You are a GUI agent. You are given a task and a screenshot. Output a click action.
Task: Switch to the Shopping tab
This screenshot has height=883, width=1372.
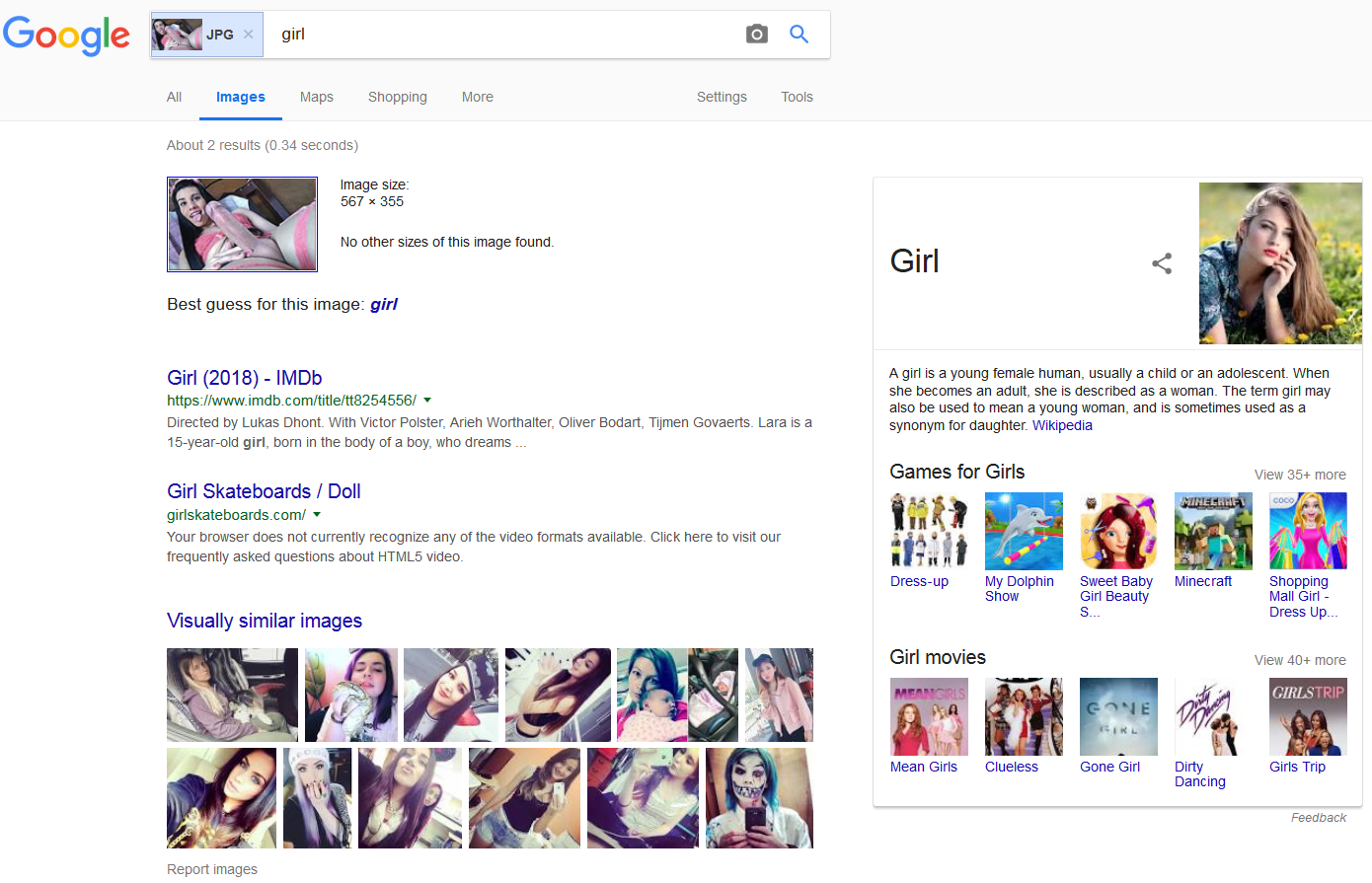398,97
